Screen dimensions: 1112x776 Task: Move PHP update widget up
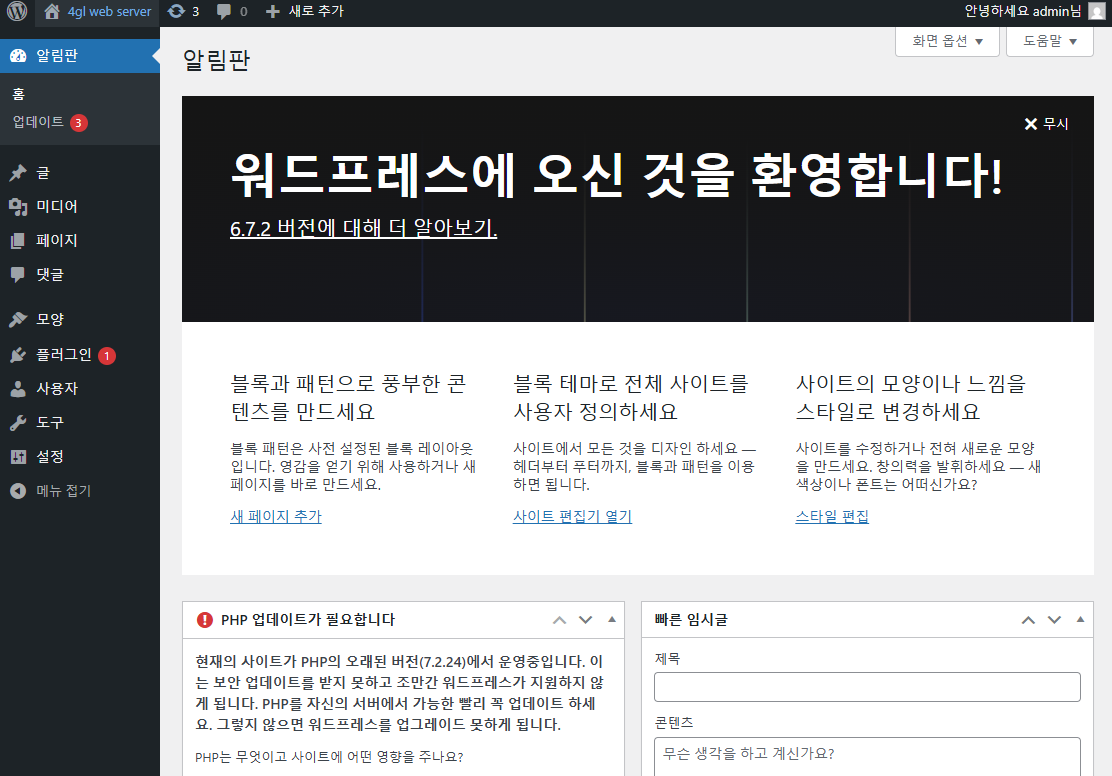click(x=560, y=620)
